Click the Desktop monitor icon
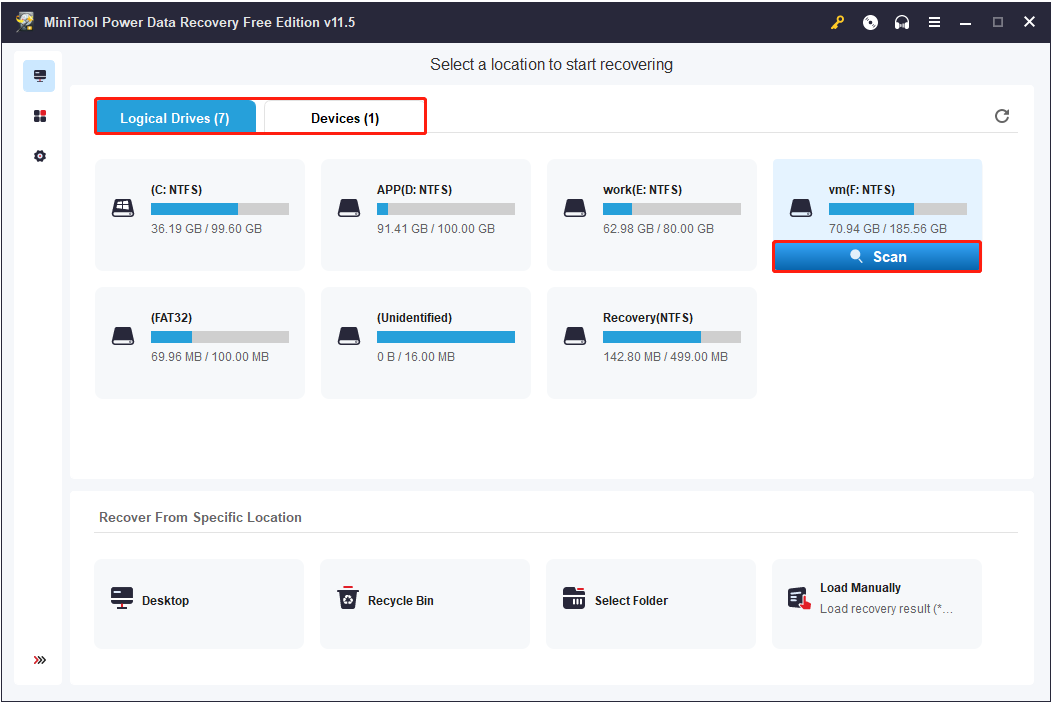This screenshot has height=704, width=1054. point(122,598)
